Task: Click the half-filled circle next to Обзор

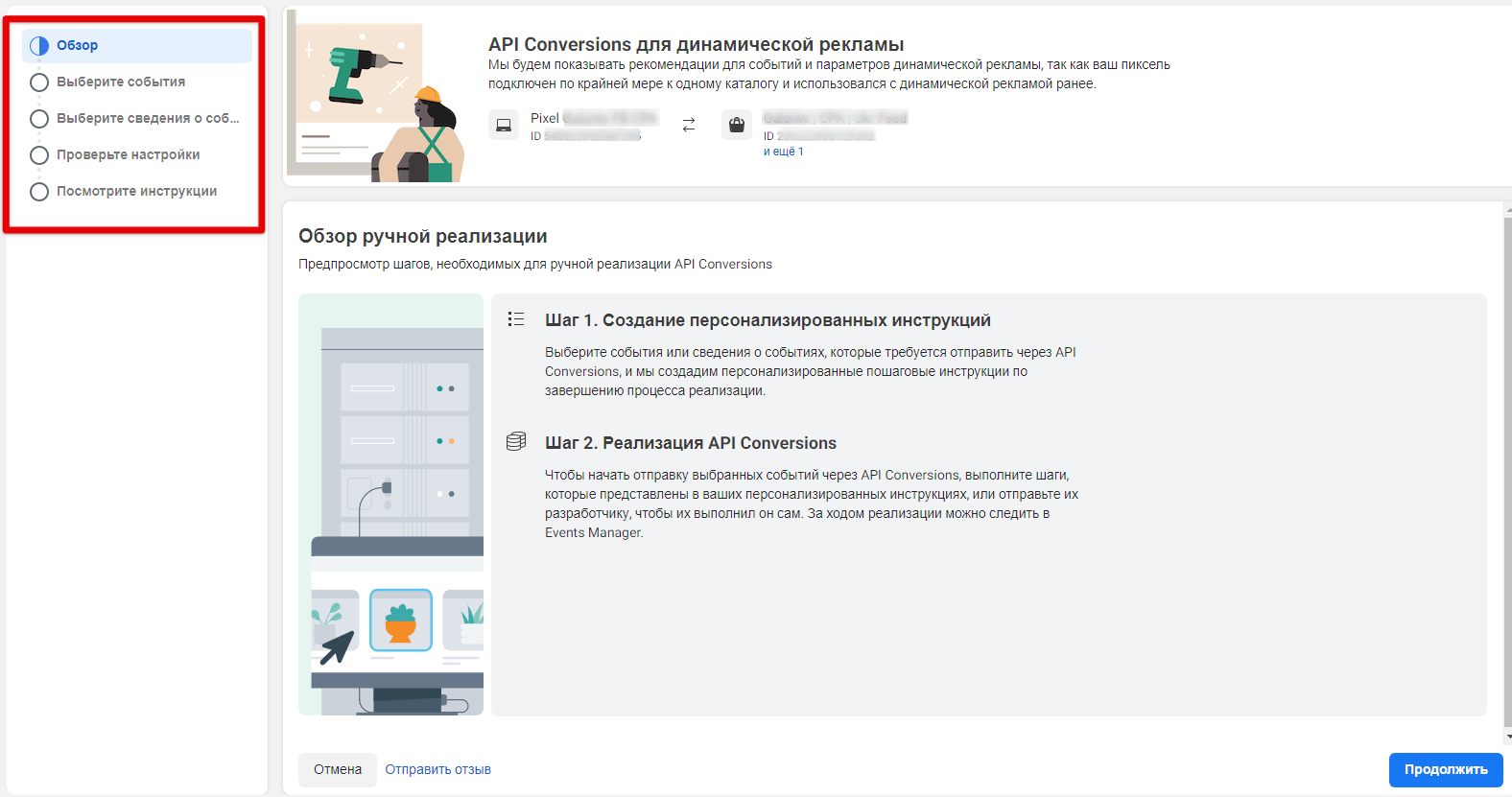Action: coord(39,46)
